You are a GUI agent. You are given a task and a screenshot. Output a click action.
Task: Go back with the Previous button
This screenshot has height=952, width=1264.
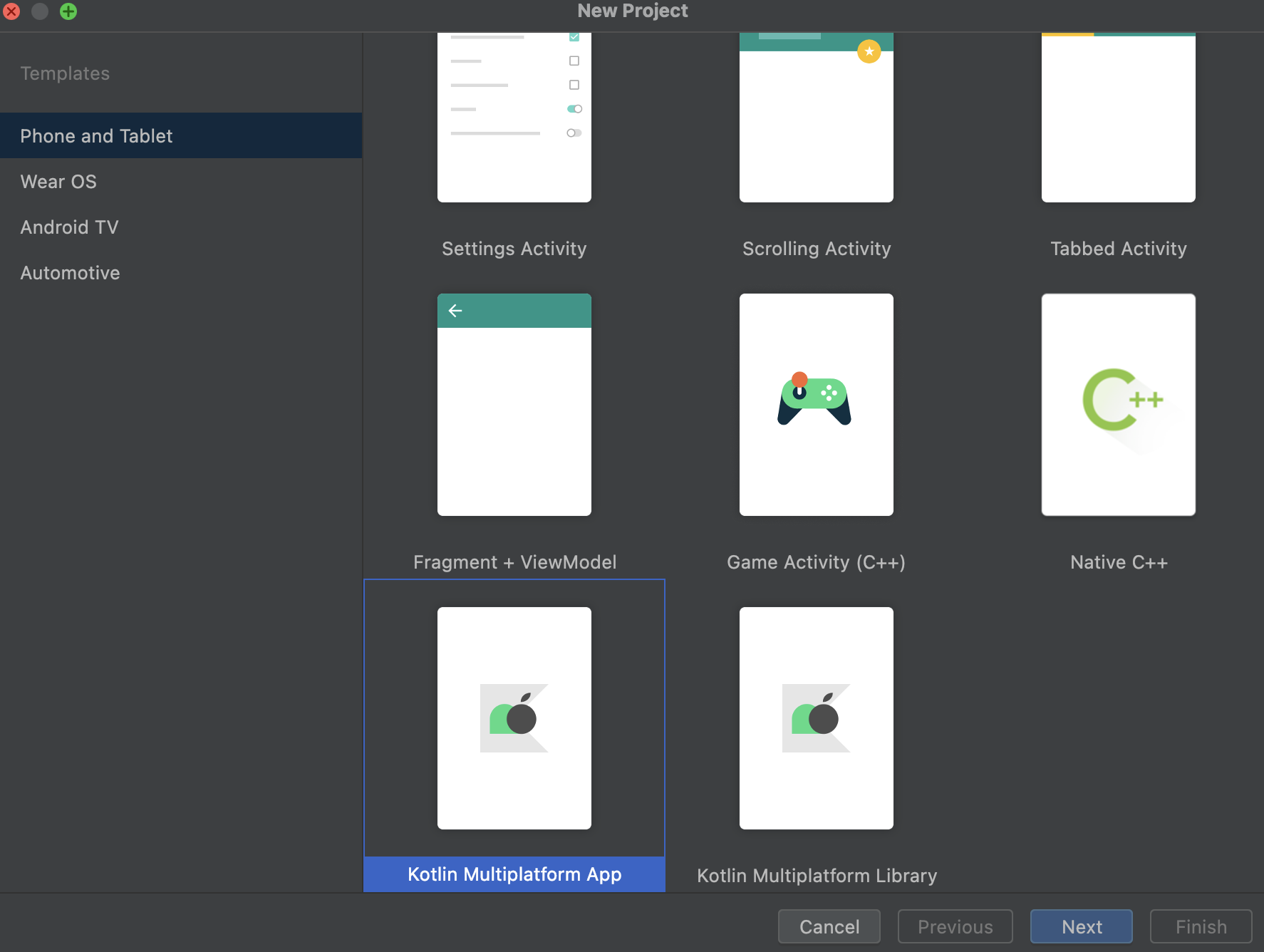point(955,926)
